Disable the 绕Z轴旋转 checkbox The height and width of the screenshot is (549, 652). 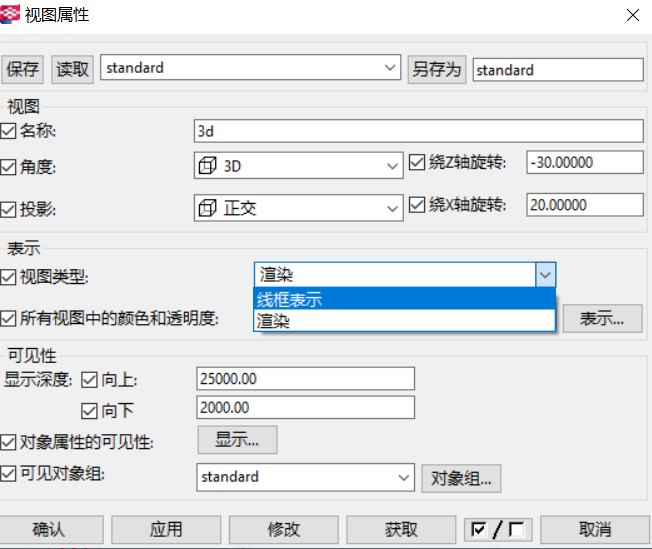(418, 163)
